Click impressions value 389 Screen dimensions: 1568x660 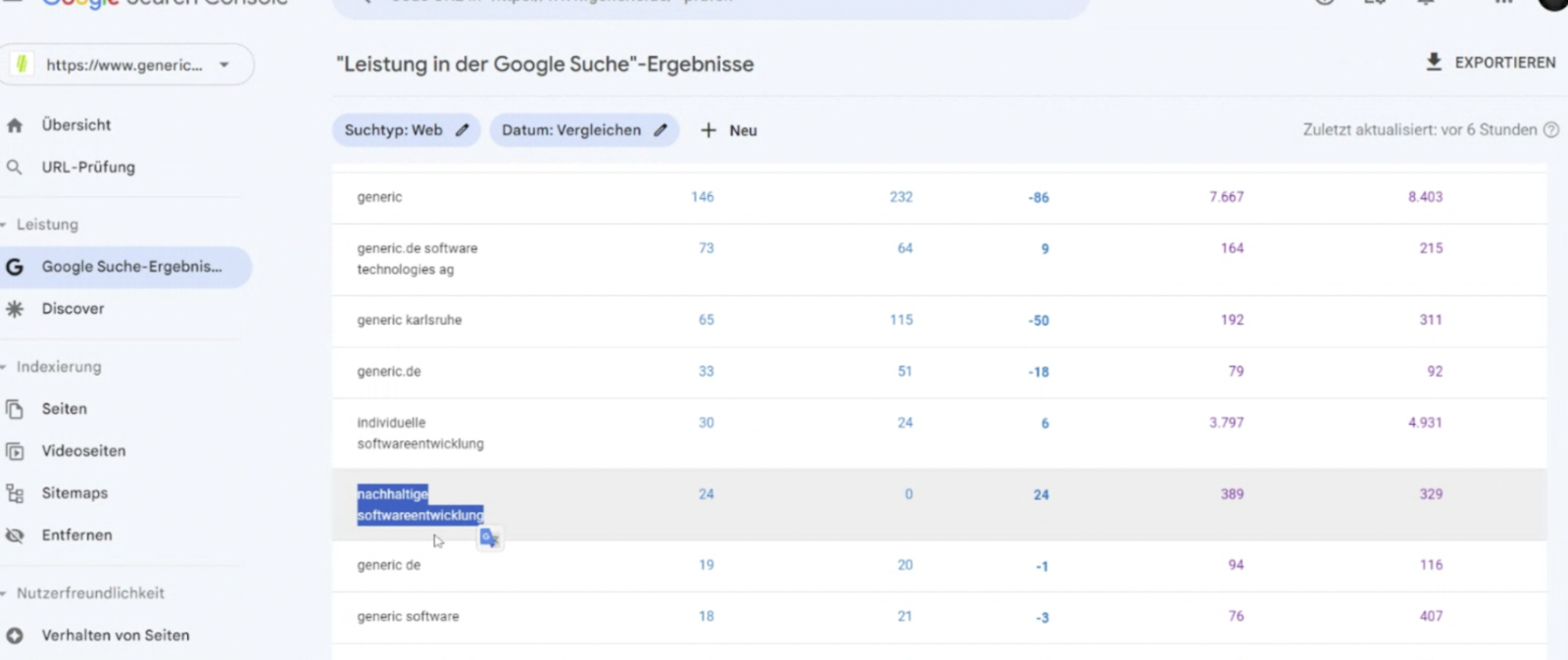(x=1232, y=494)
